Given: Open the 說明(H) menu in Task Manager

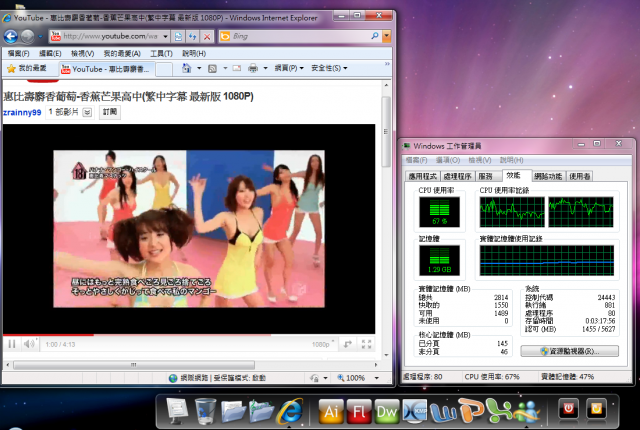Looking at the screenshot, I should [511, 160].
